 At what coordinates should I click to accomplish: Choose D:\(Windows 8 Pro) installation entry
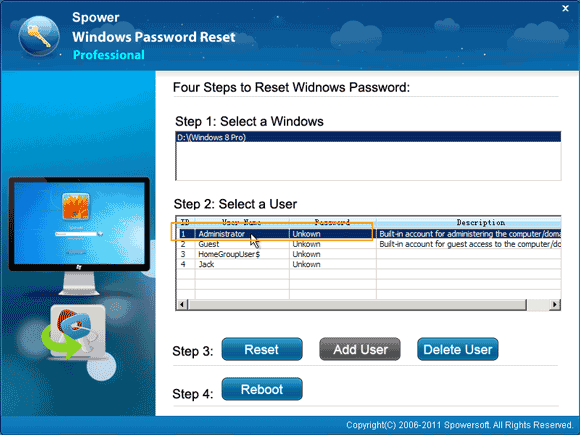[368, 137]
